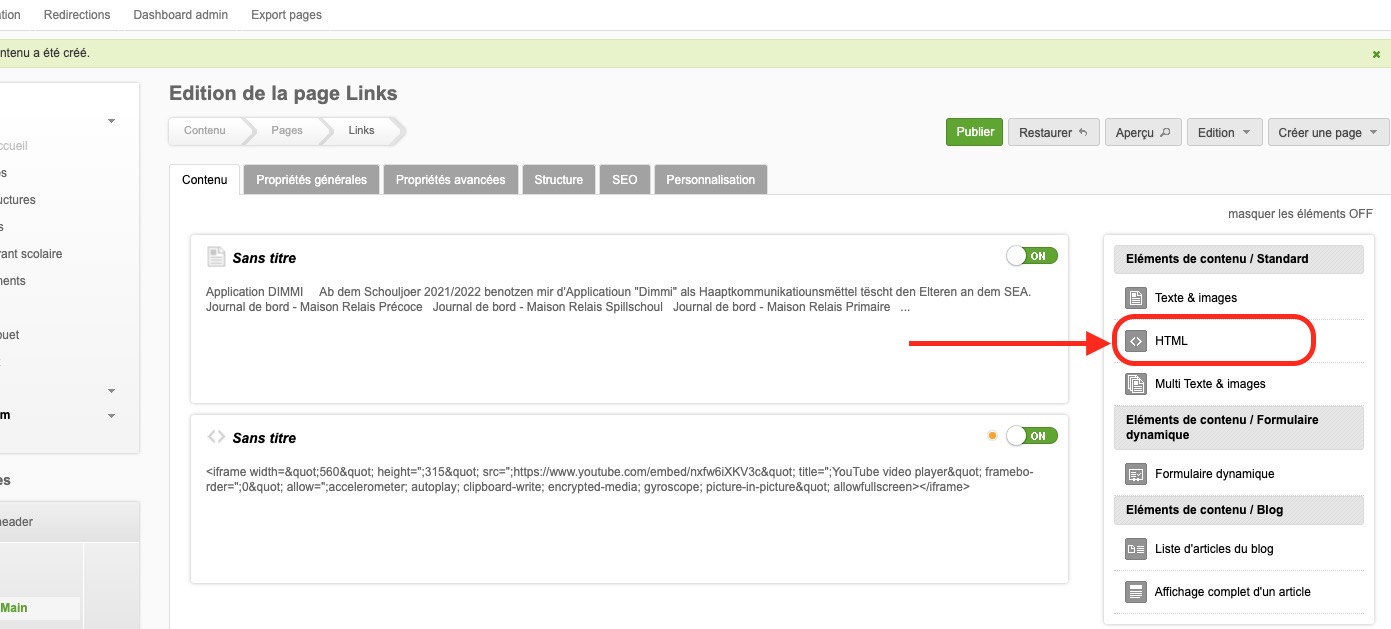Click the Multi Texte & images icon
The width and height of the screenshot is (1391, 629).
1135,383
